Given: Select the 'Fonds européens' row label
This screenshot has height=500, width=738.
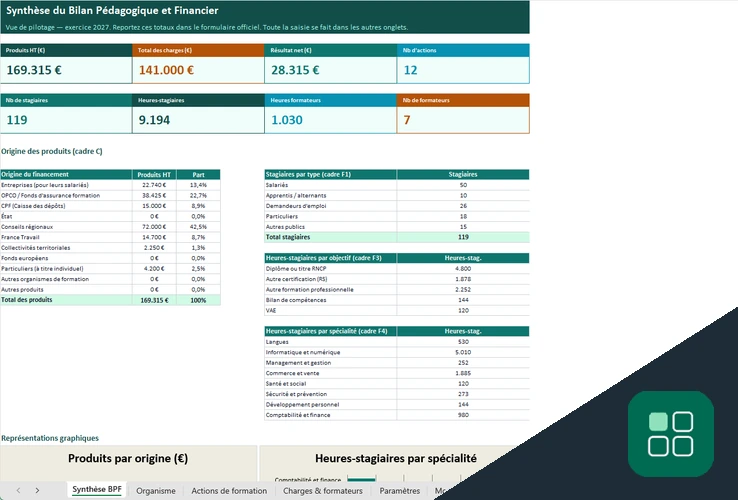Looking at the screenshot, I should pos(24,258).
